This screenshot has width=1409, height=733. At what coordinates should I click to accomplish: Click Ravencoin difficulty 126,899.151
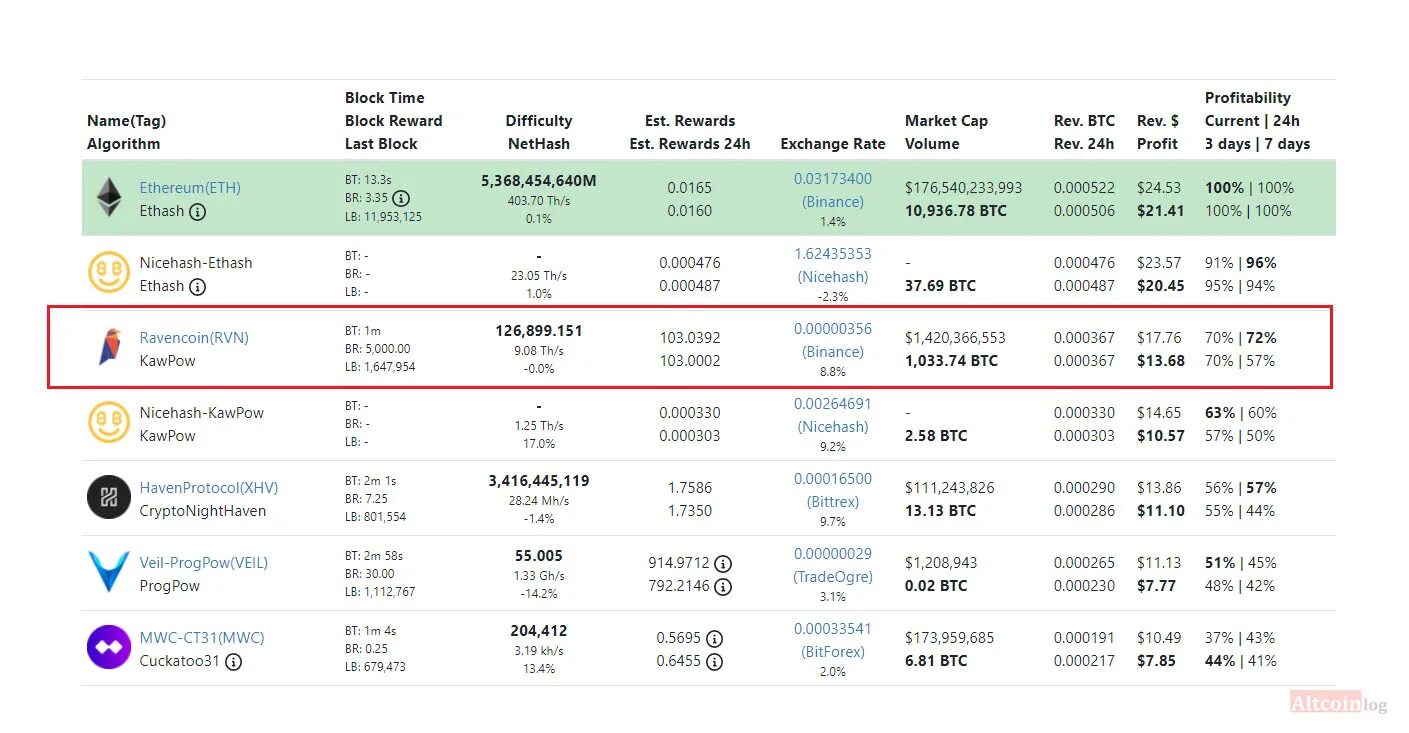point(539,331)
